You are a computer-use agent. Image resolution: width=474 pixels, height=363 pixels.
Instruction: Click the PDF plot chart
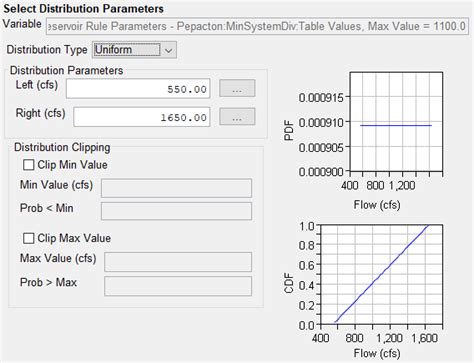tap(396, 122)
